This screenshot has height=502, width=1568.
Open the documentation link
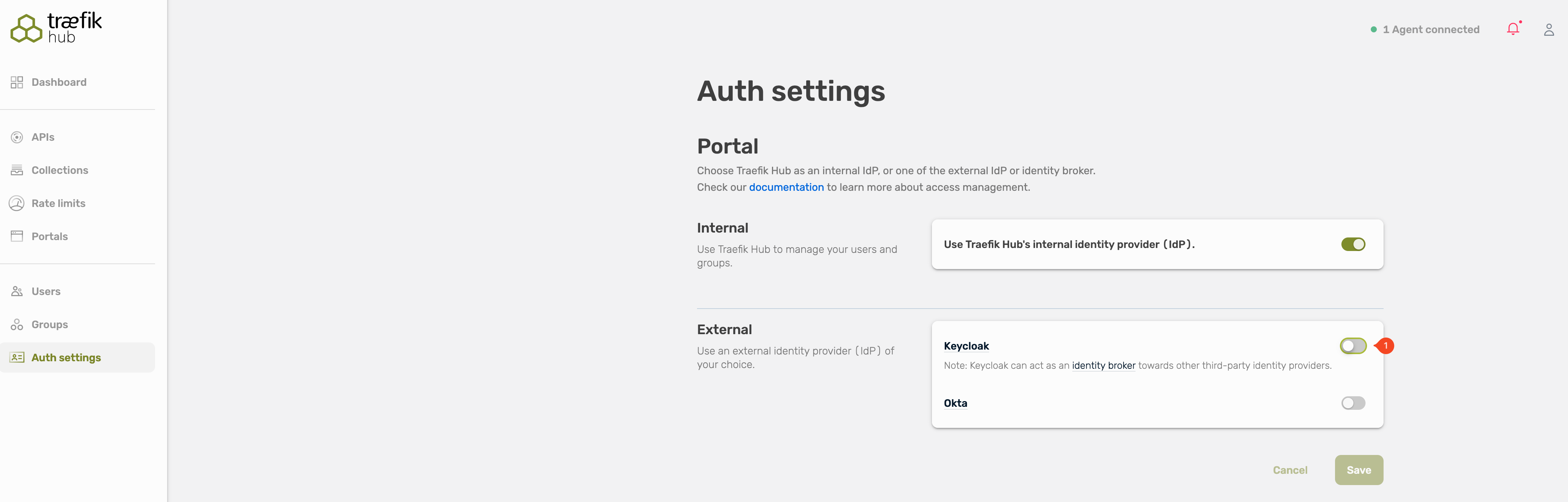[x=786, y=187]
